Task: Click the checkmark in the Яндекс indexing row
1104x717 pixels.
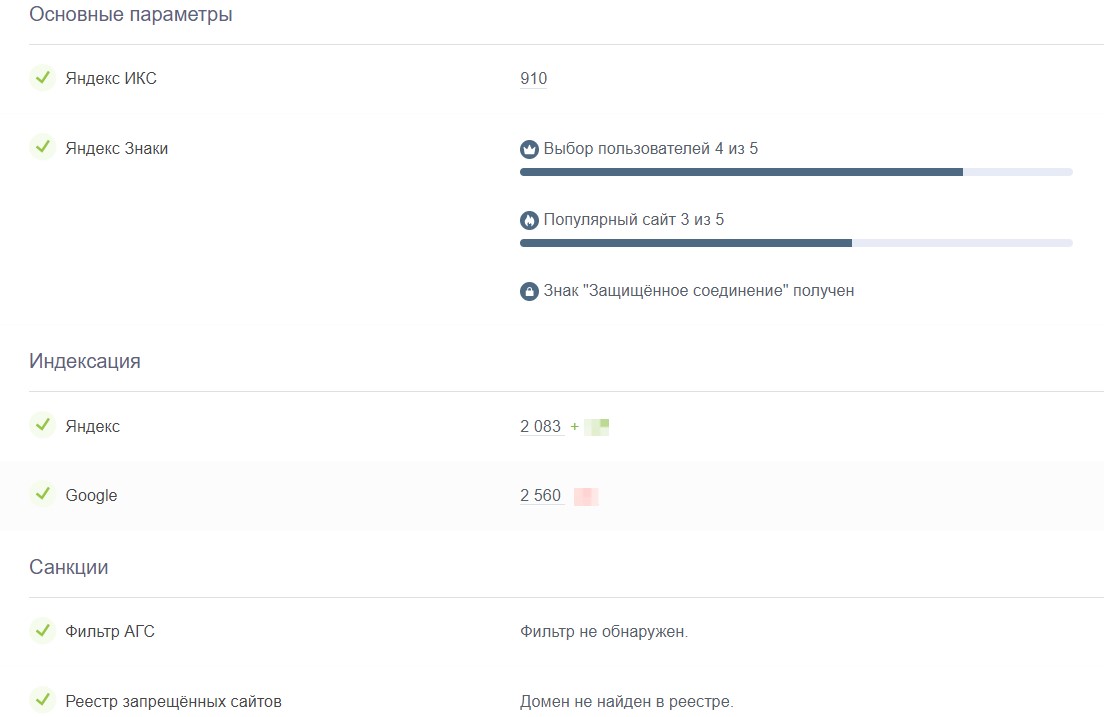Action: point(42,426)
